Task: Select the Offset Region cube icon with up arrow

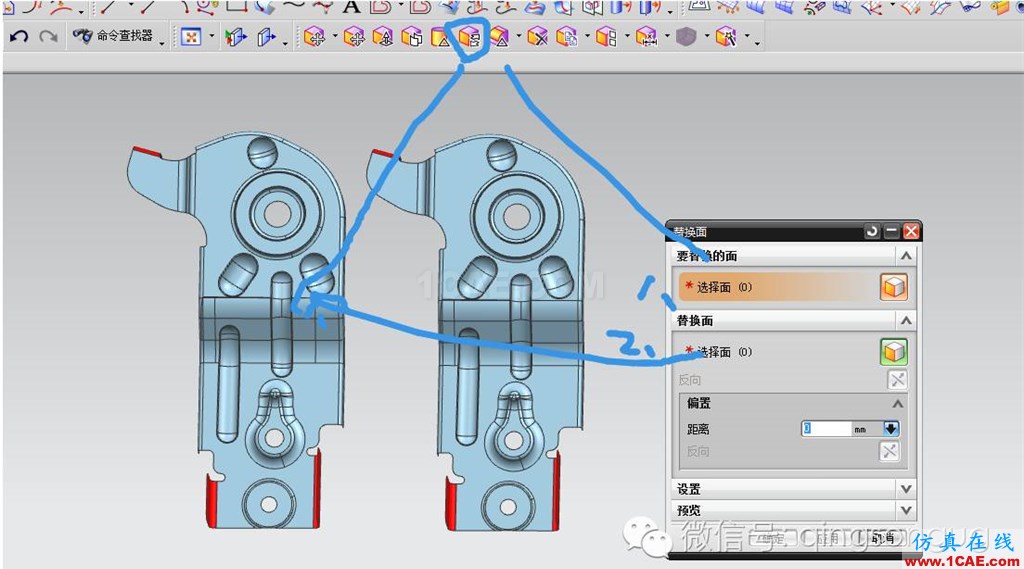Action: pyautogui.click(x=383, y=37)
